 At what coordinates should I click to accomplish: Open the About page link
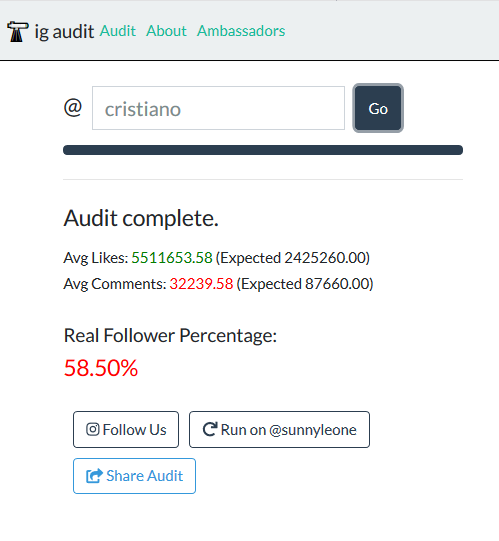tap(166, 31)
